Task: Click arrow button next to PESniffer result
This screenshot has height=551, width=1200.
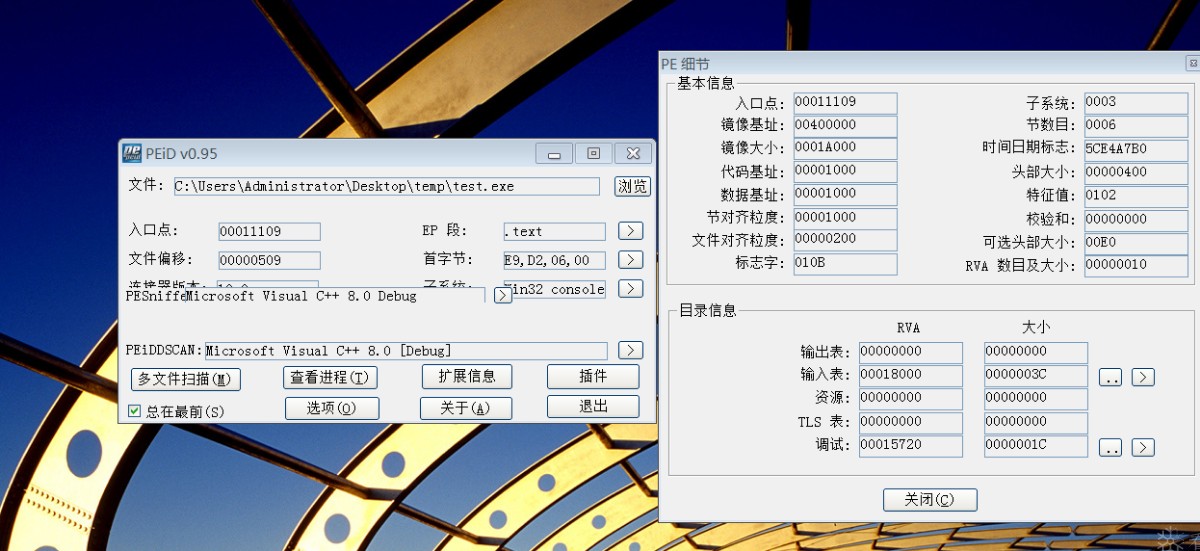Action: [x=503, y=295]
